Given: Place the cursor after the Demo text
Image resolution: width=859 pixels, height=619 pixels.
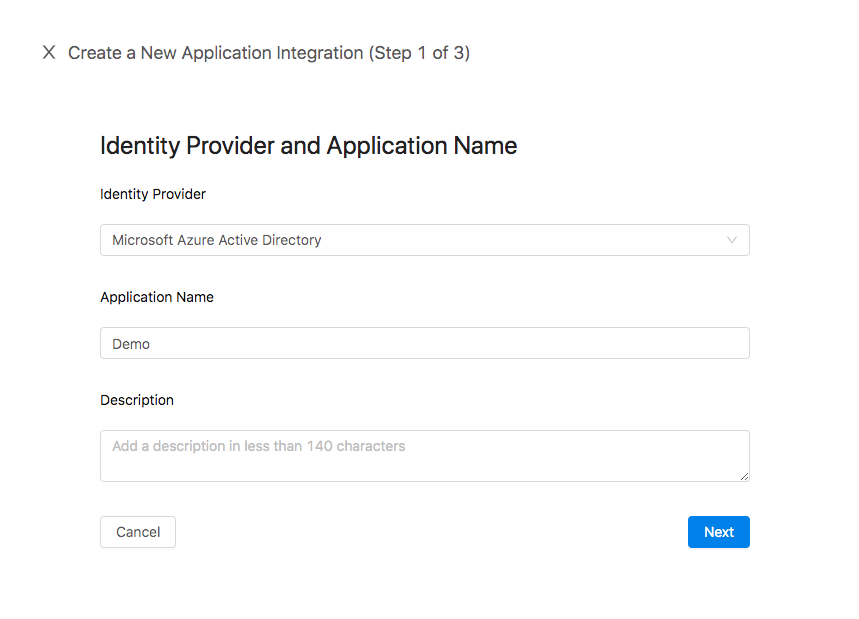Looking at the screenshot, I should 150,344.
